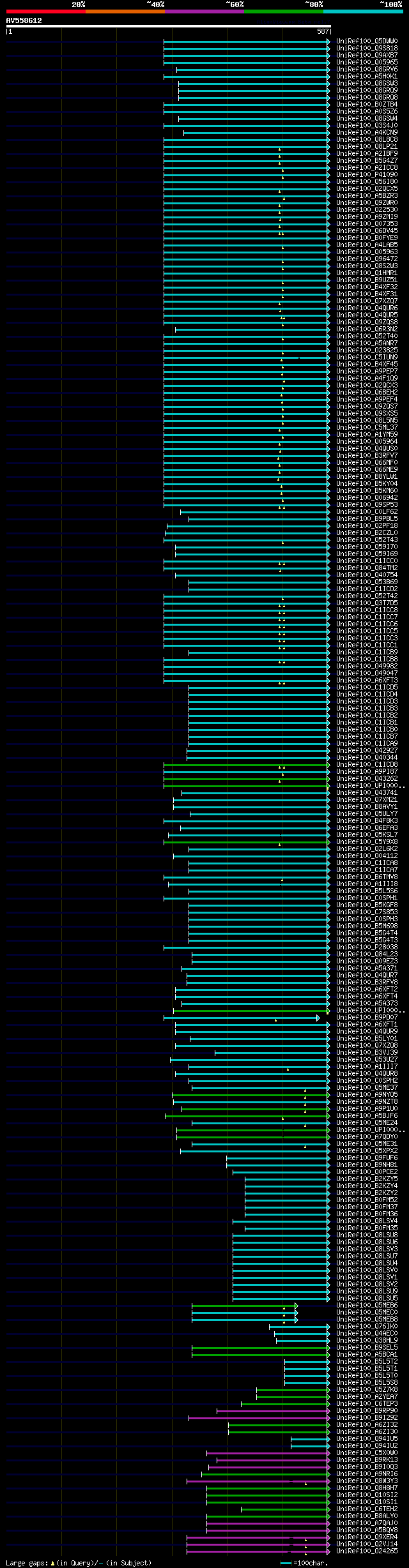
Task: Click the green alignment bar for UniRef100_Q43262
Action: point(247,779)
